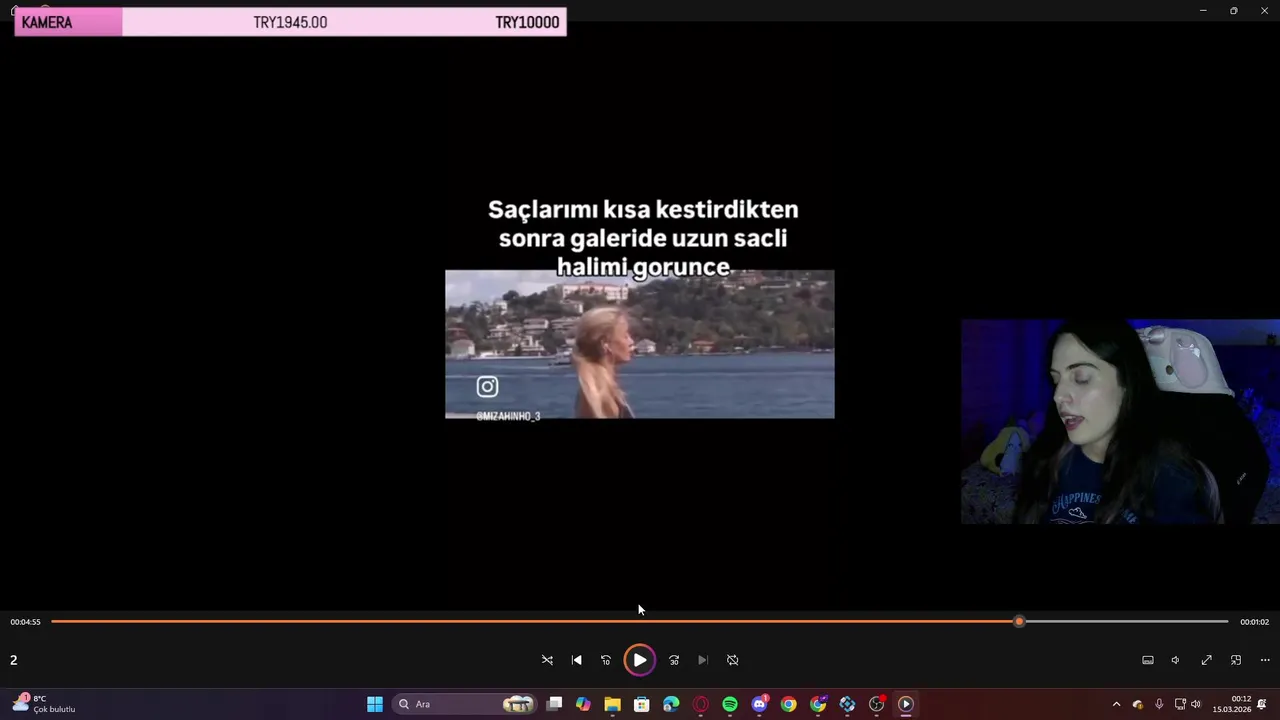Viewport: 1280px width, 720px height.
Task: Open Opera browser from the taskbar
Action: click(x=700, y=704)
